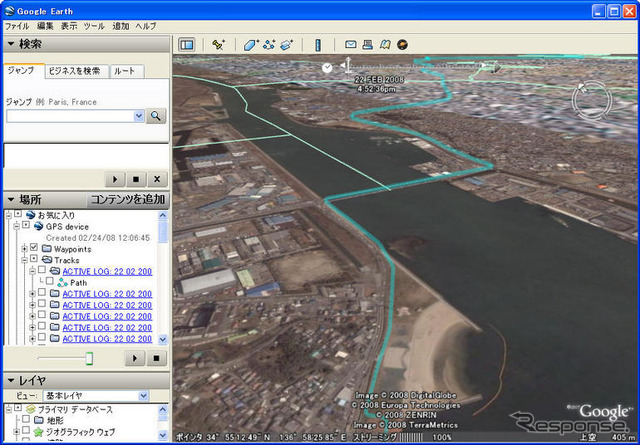Enable the 地形 layer checkbox
The image size is (640, 445).
(x=26, y=419)
